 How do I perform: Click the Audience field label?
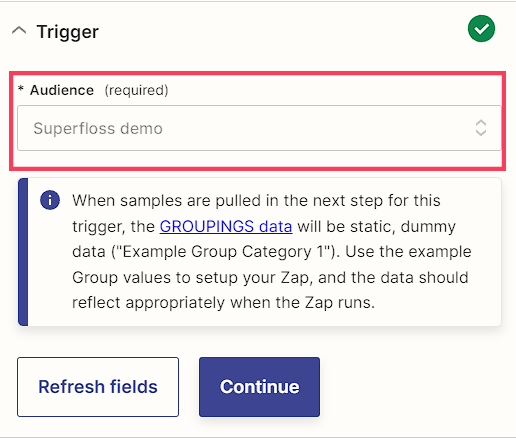[62, 90]
